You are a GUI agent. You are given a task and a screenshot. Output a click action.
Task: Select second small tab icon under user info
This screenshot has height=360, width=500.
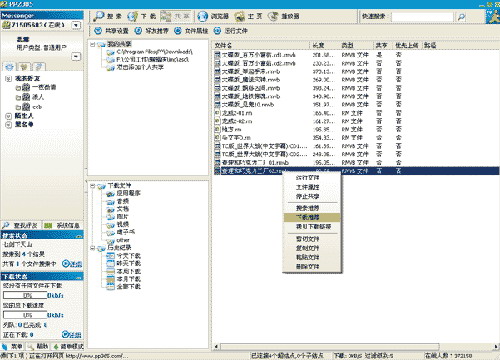[x=24, y=67]
